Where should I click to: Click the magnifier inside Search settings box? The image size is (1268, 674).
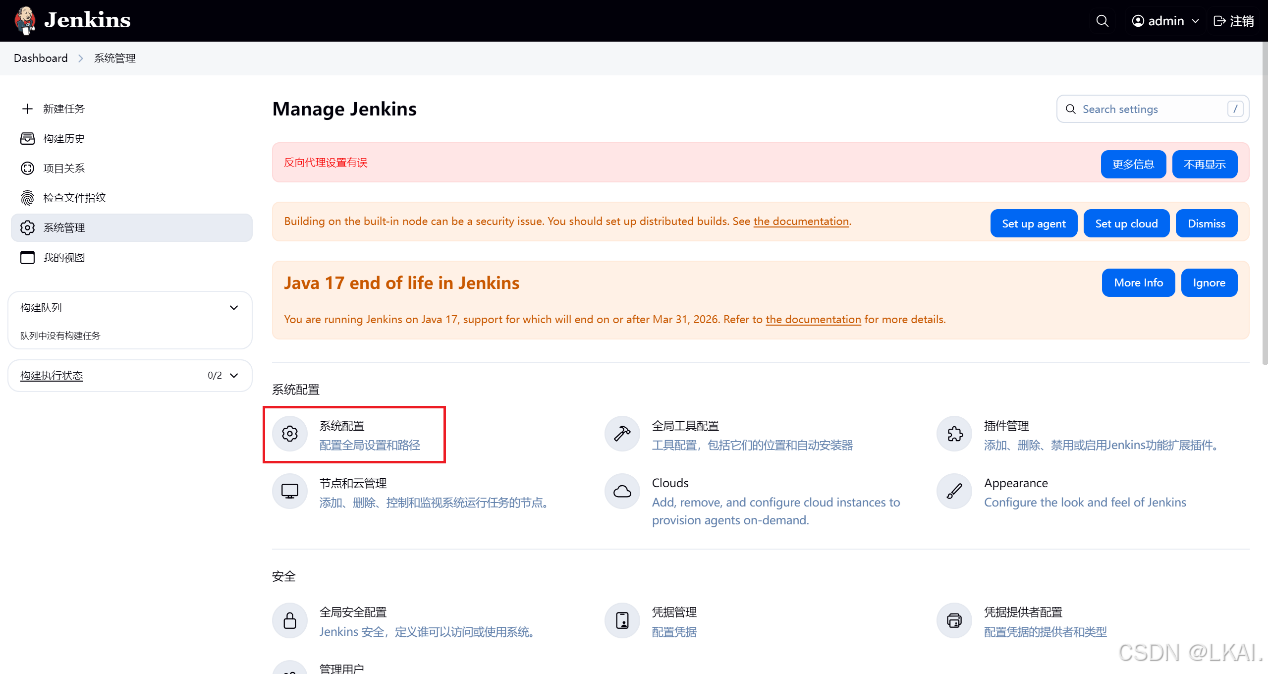click(1071, 109)
